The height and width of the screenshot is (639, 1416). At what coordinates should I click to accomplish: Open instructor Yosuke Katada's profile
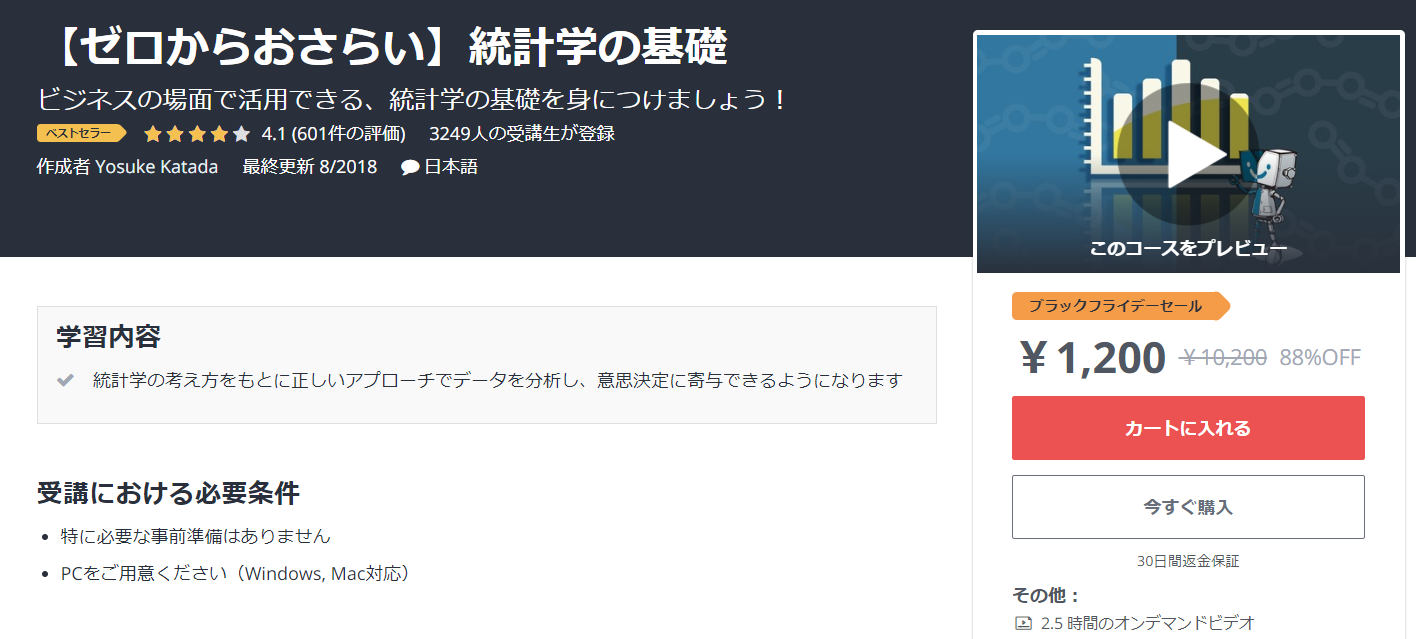click(x=156, y=167)
